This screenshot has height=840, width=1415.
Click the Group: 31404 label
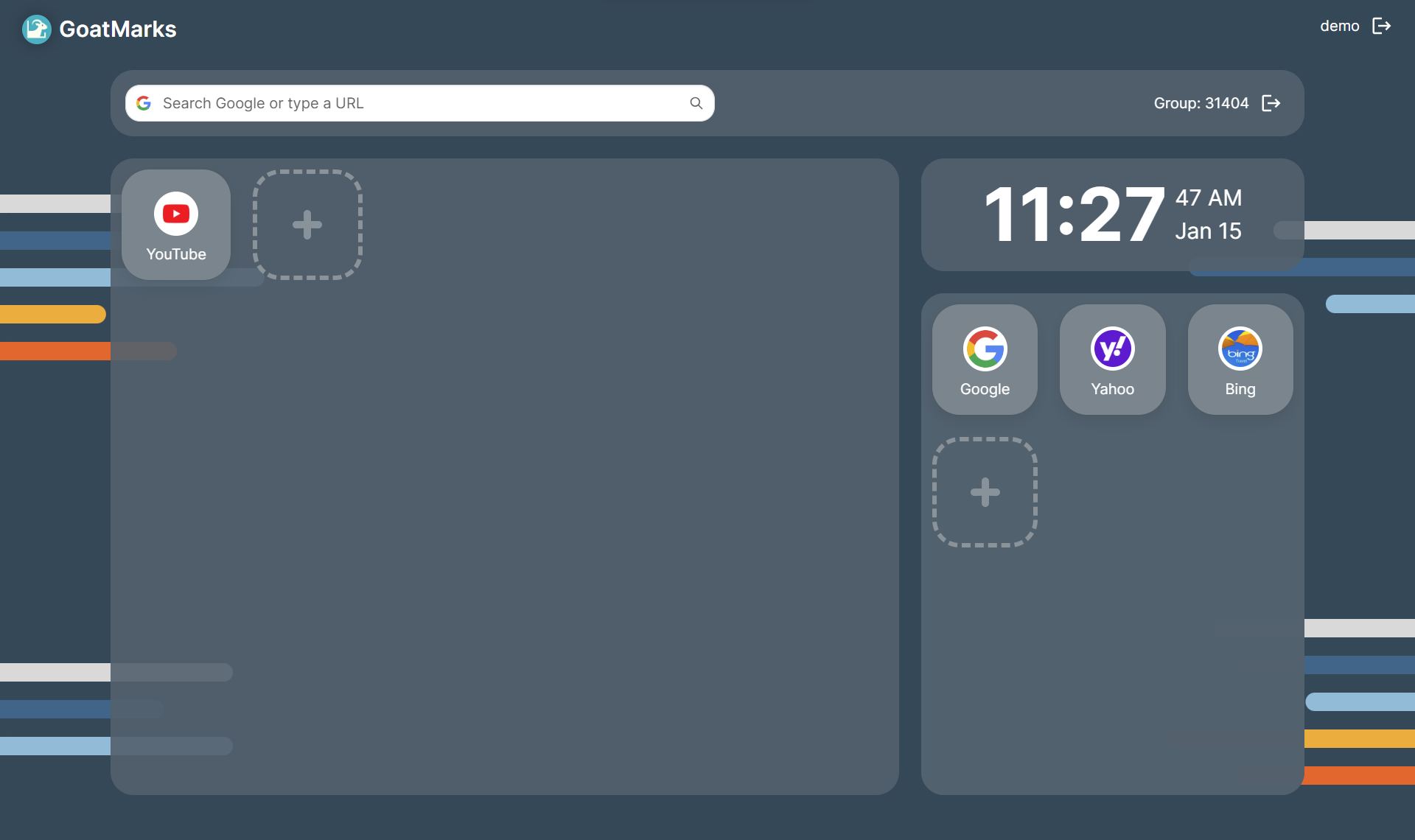click(x=1201, y=103)
